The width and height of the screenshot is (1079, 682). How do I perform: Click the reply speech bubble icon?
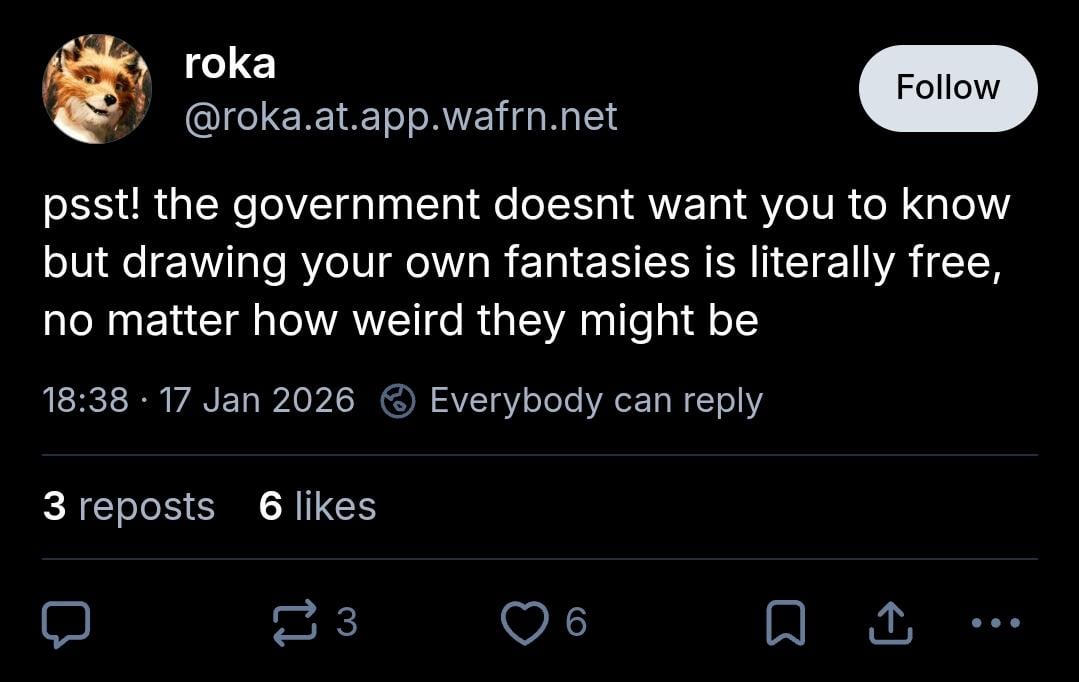(66, 623)
